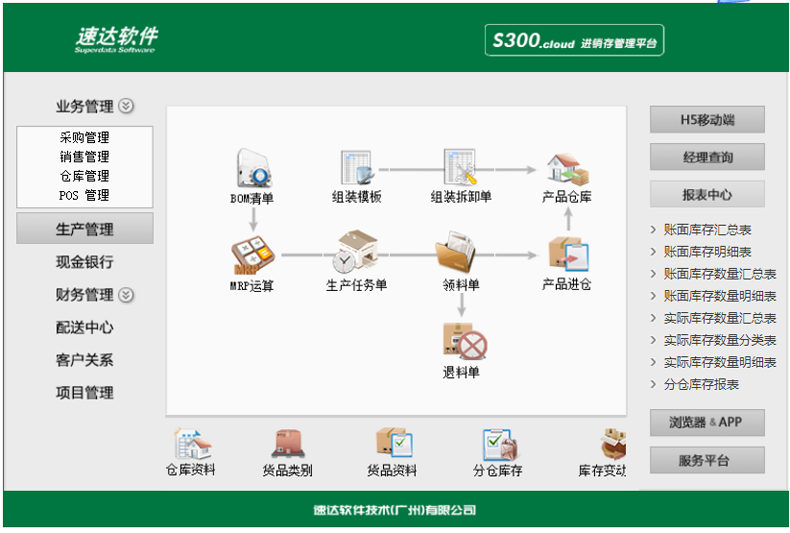
Task: Open the BOM清单 icon
Action: 254,168
